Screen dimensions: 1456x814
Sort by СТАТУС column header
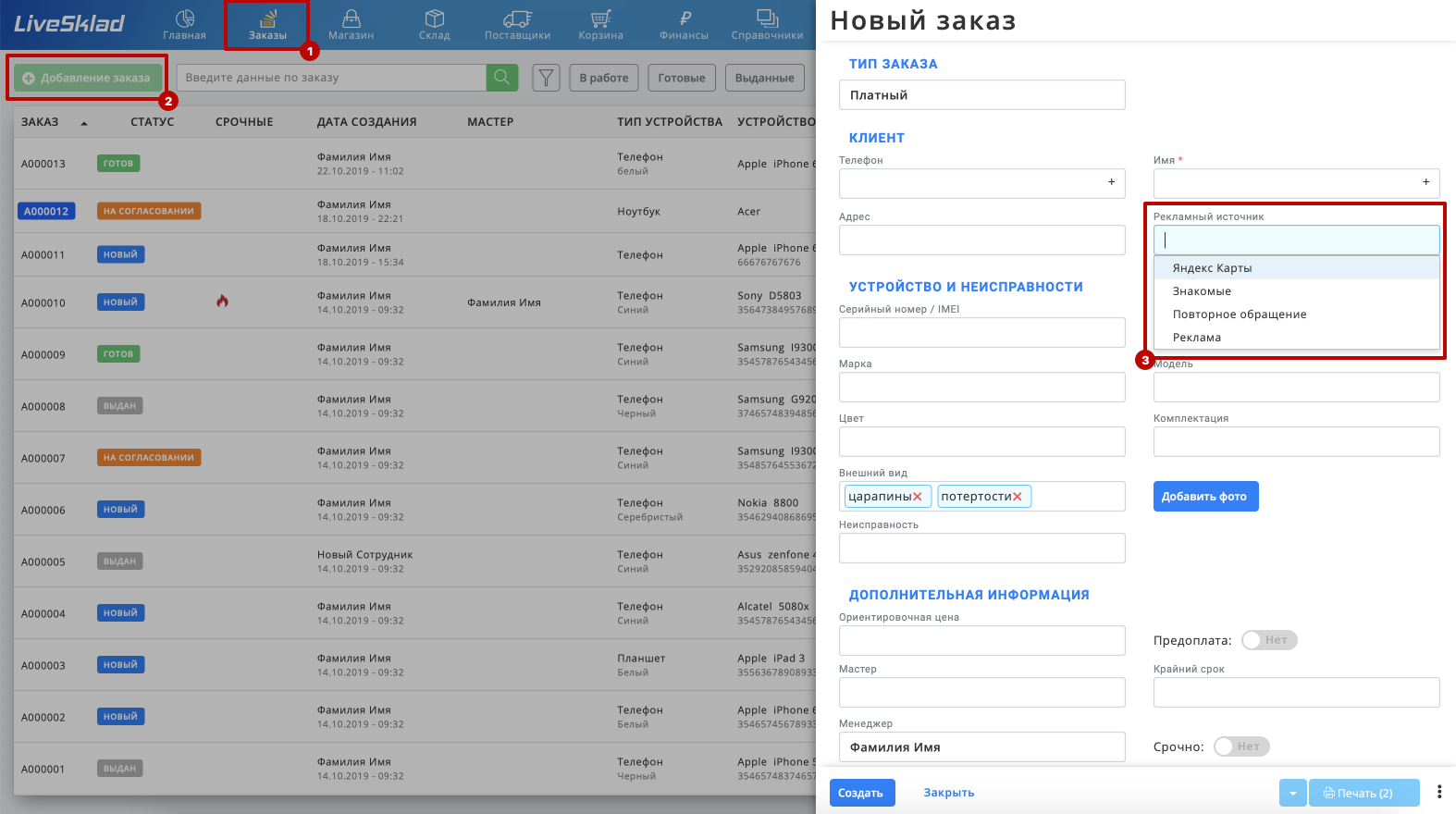(153, 122)
